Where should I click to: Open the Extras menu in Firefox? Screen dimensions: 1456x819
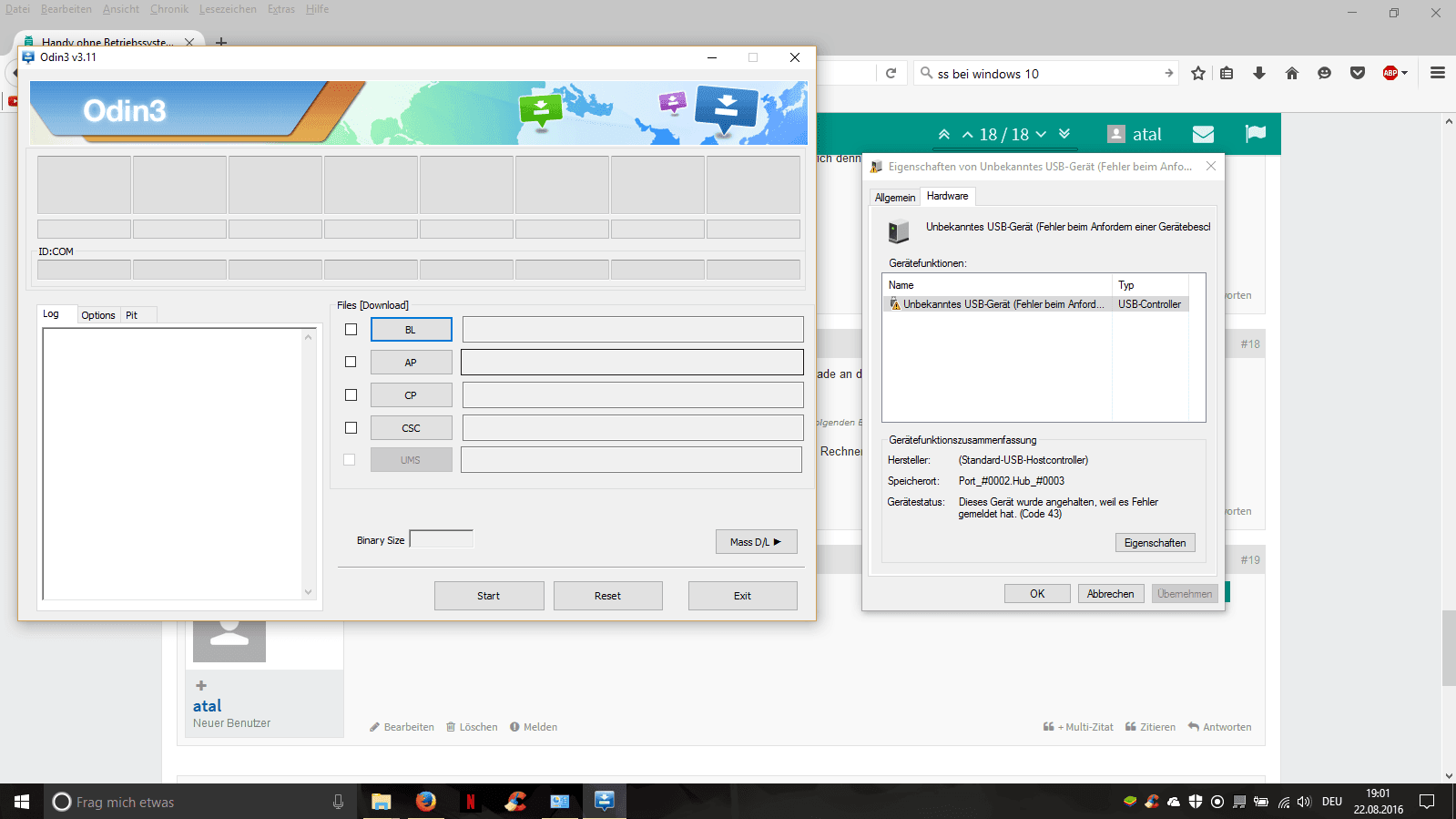(281, 9)
